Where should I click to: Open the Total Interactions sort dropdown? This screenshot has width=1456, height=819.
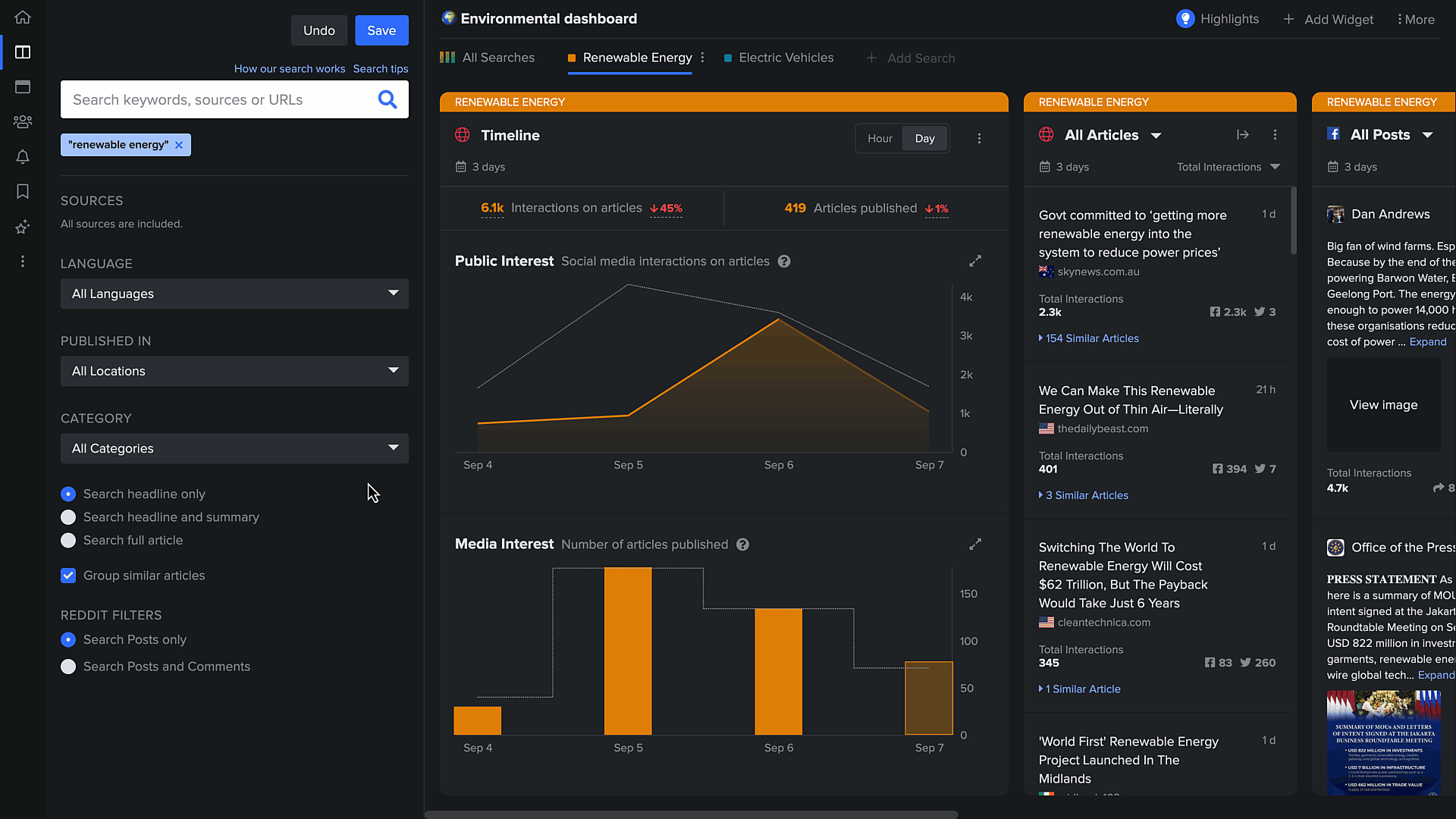point(1228,167)
